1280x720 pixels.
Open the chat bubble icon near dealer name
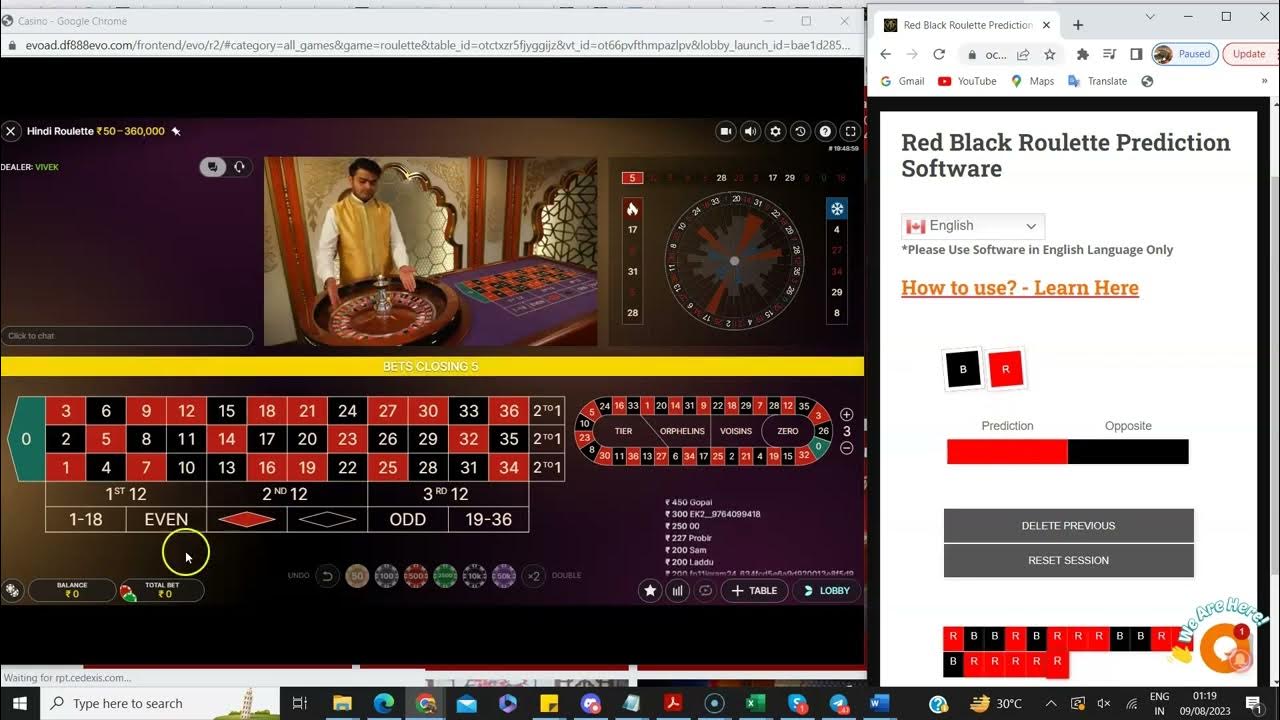[x=212, y=167]
